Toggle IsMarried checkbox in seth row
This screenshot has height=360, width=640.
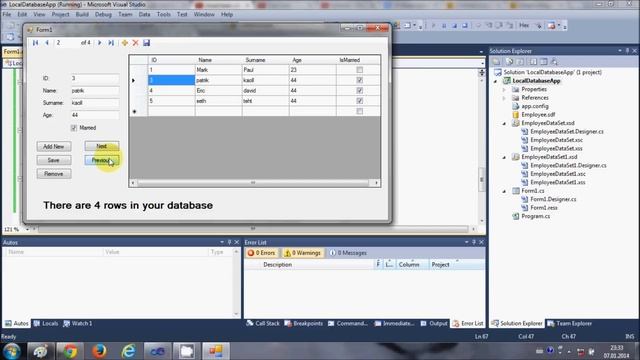click(360, 101)
